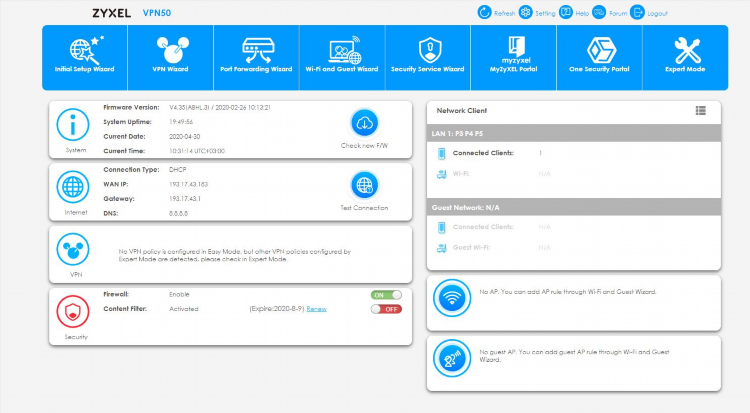Check new F/W cloud download icon

point(364,123)
